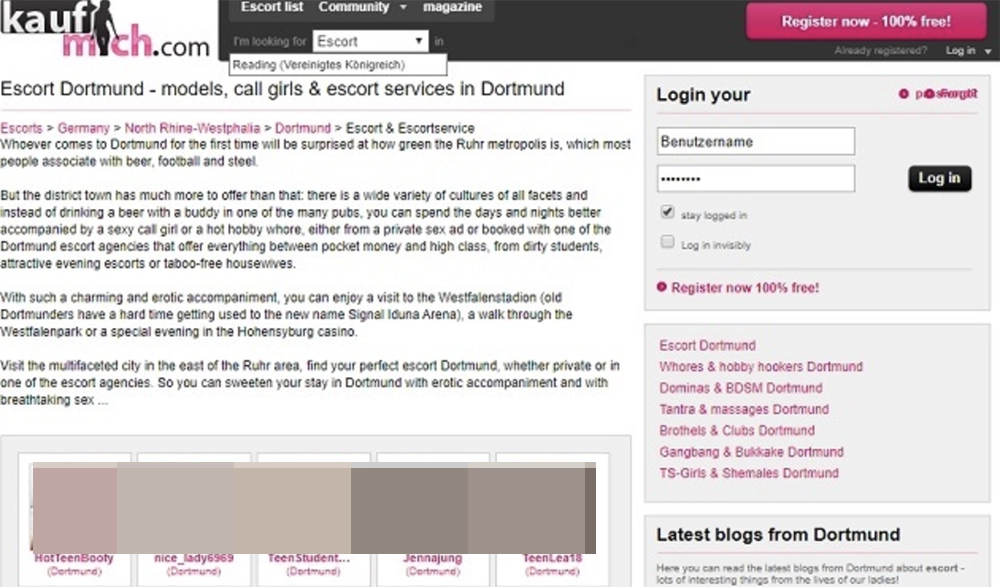The width and height of the screenshot is (1000, 587).
Task: Uncheck the stay logged in checkbox
Action: (x=667, y=212)
